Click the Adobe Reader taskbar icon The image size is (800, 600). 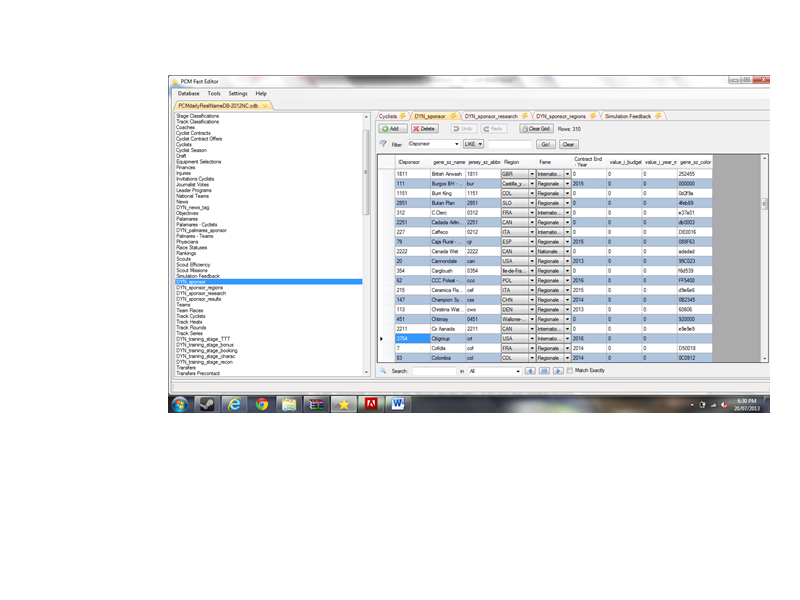[370, 404]
